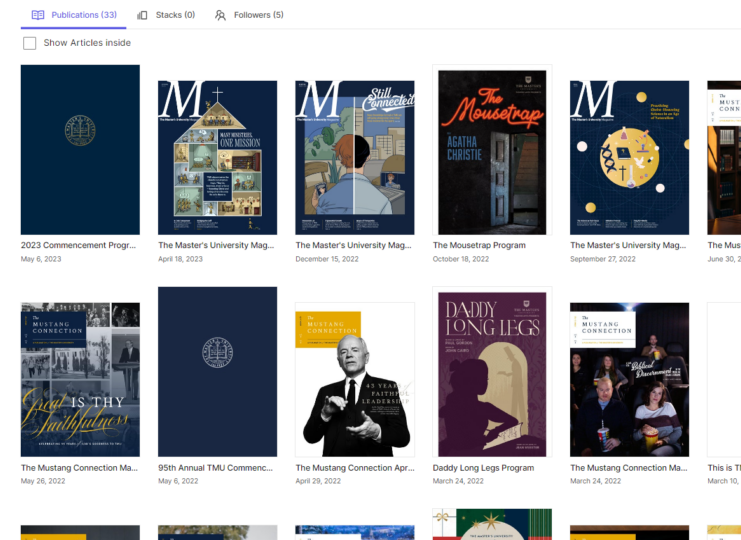
Task: Click the Publications book icon
Action: (38, 15)
